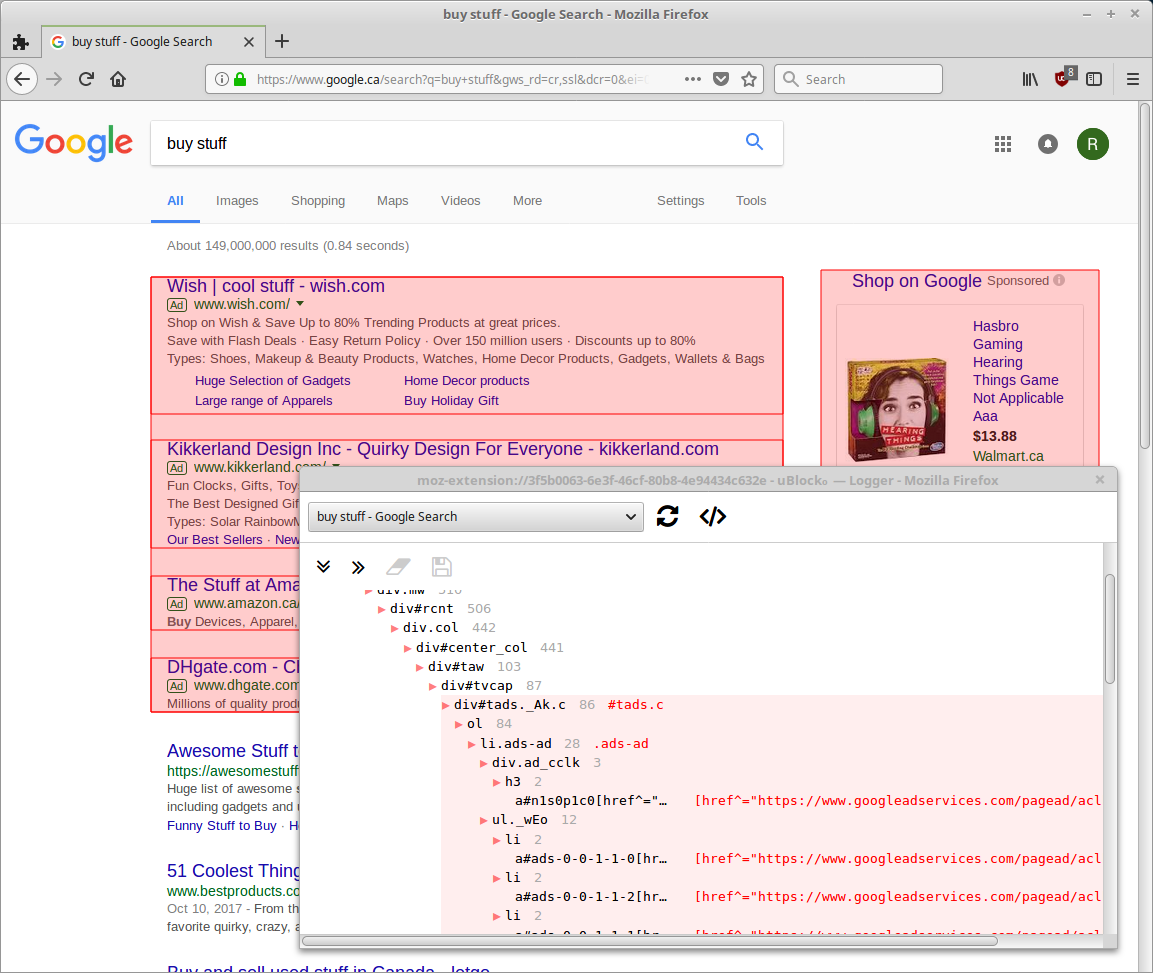Bookmark this page with the star
Screen dimensions: 1153x973
click(x=749, y=79)
